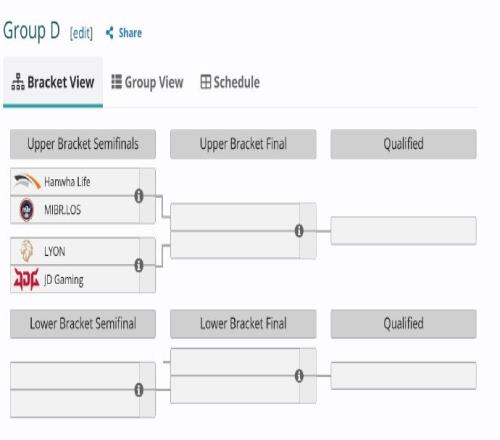Switch to the Group View tab
500x440 pixels.
point(147,82)
